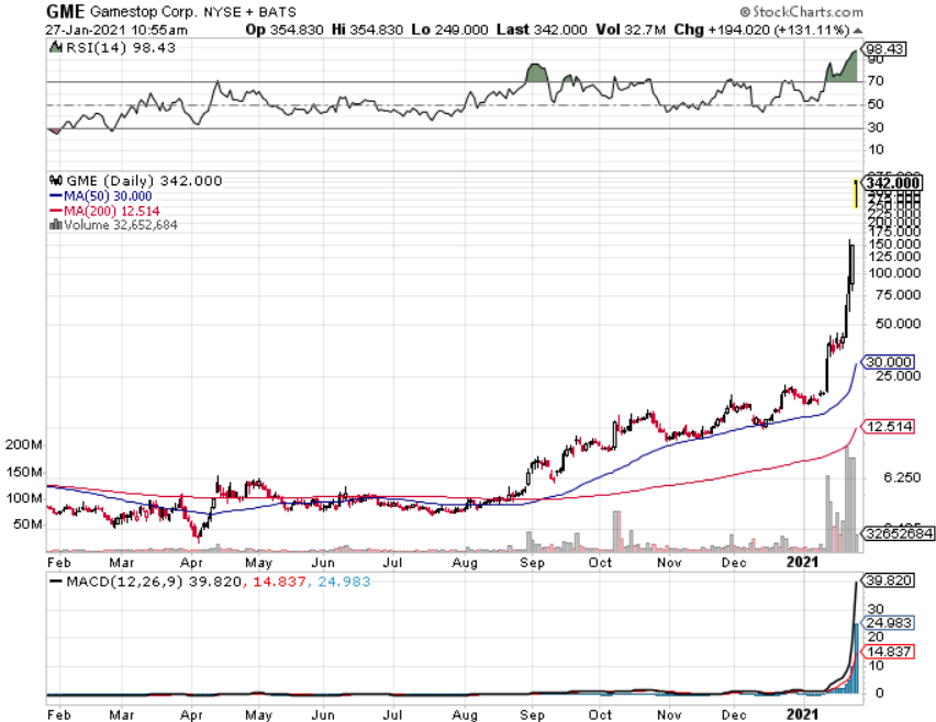Click the 39.820 MACD tag on right axis
Screen dimensions: 936x722
(888, 581)
